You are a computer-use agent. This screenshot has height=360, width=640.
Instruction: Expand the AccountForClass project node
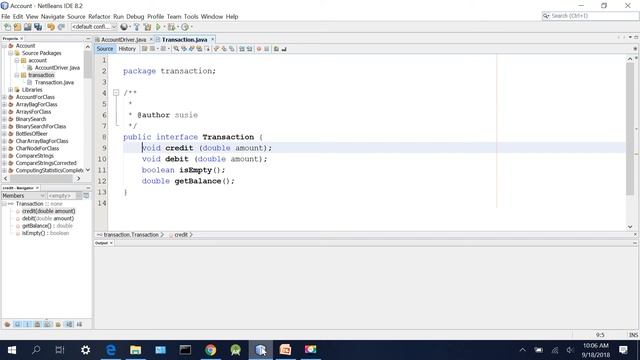(4, 97)
